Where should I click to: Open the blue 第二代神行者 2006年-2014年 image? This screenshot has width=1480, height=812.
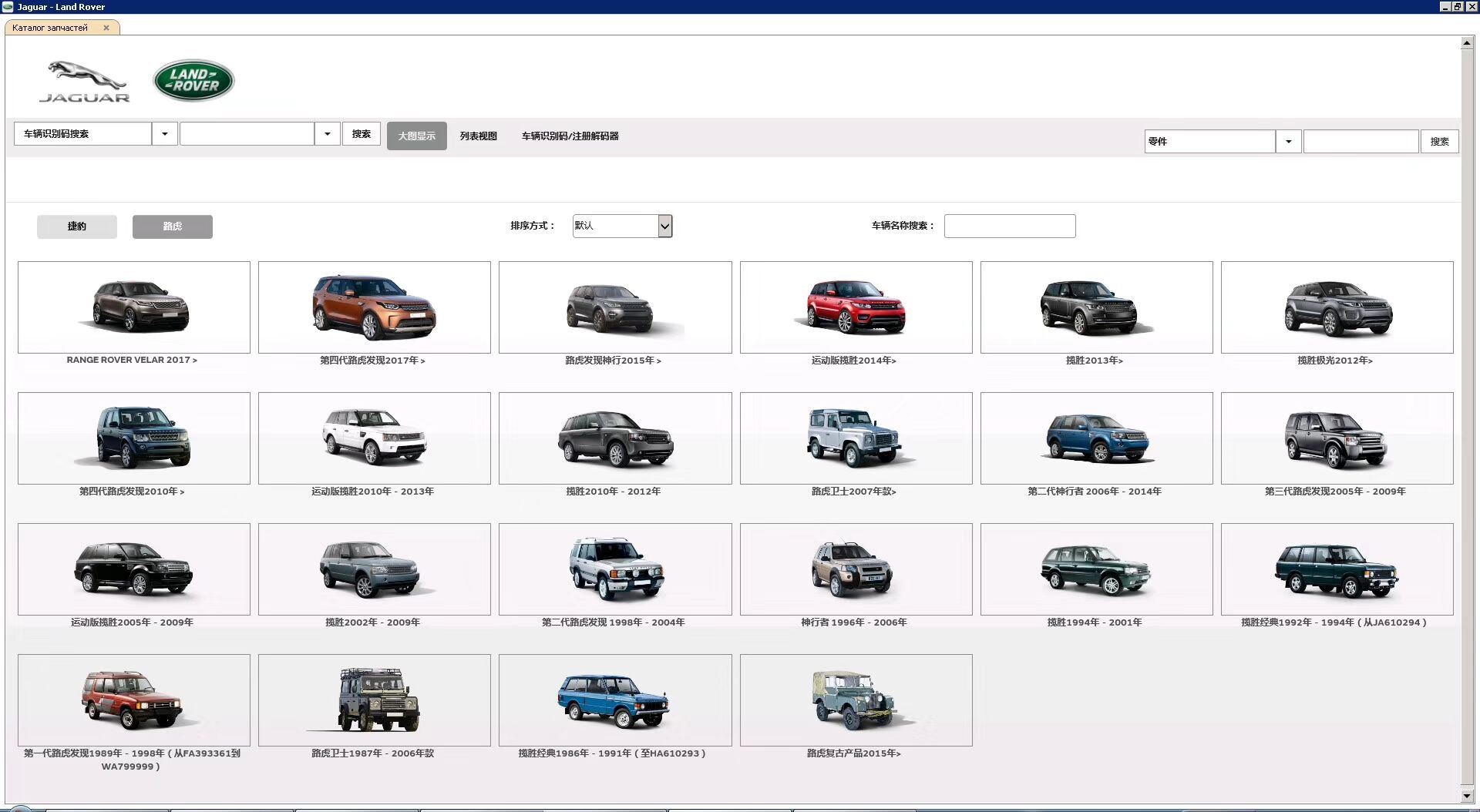click(x=1096, y=438)
